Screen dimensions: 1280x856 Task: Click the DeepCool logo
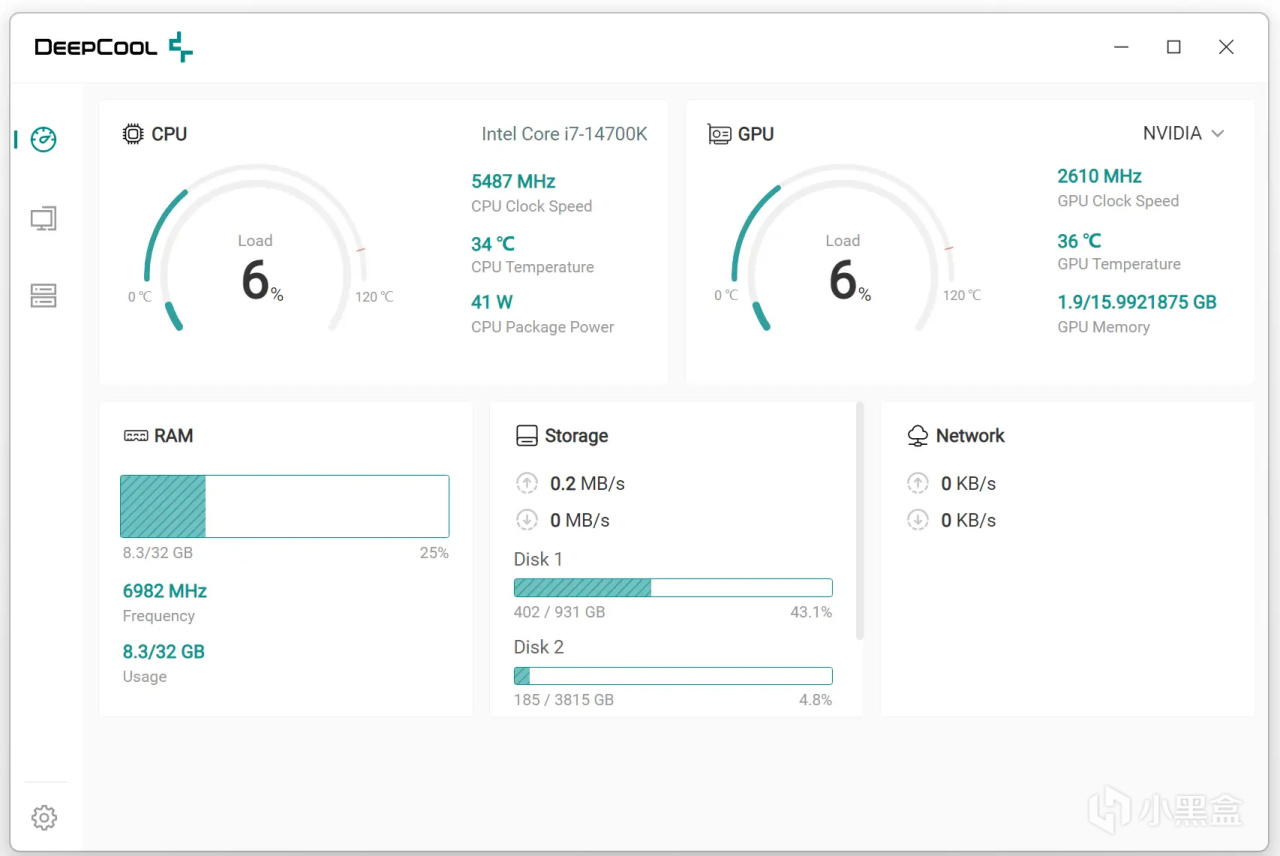pos(114,47)
